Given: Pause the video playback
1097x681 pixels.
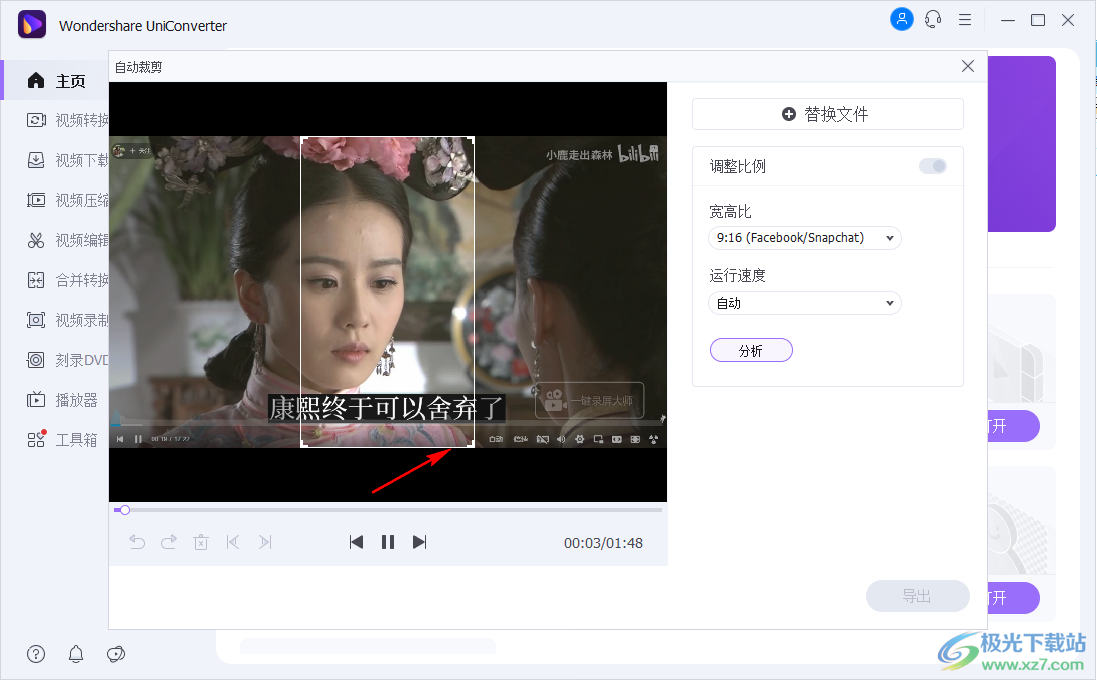Looking at the screenshot, I should [388, 542].
